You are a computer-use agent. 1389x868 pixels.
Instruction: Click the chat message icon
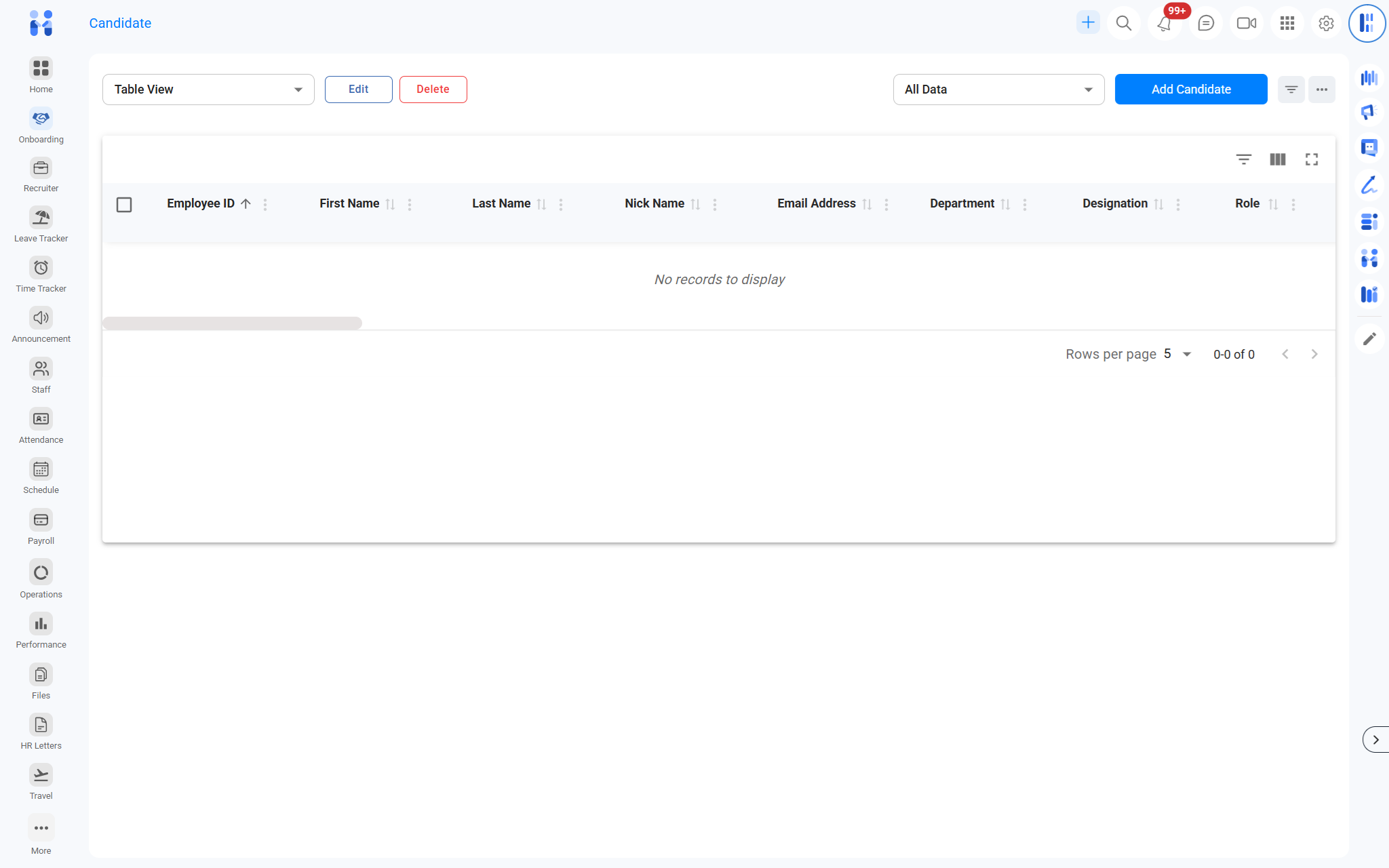coord(1205,24)
